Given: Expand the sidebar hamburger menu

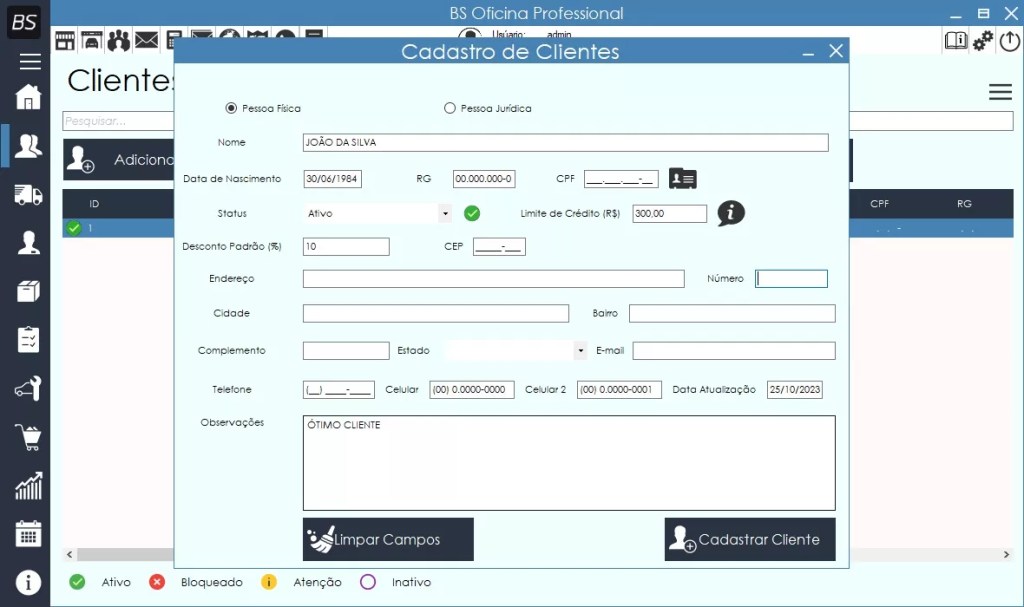Looking at the screenshot, I should [x=30, y=62].
